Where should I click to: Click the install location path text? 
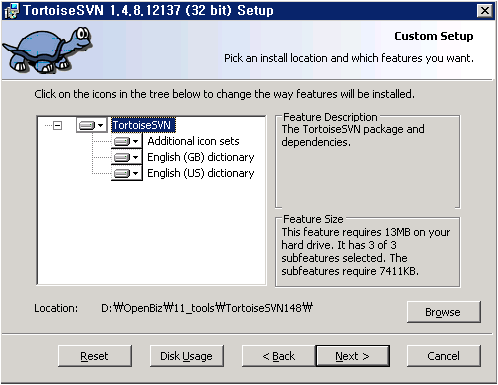[207, 308]
